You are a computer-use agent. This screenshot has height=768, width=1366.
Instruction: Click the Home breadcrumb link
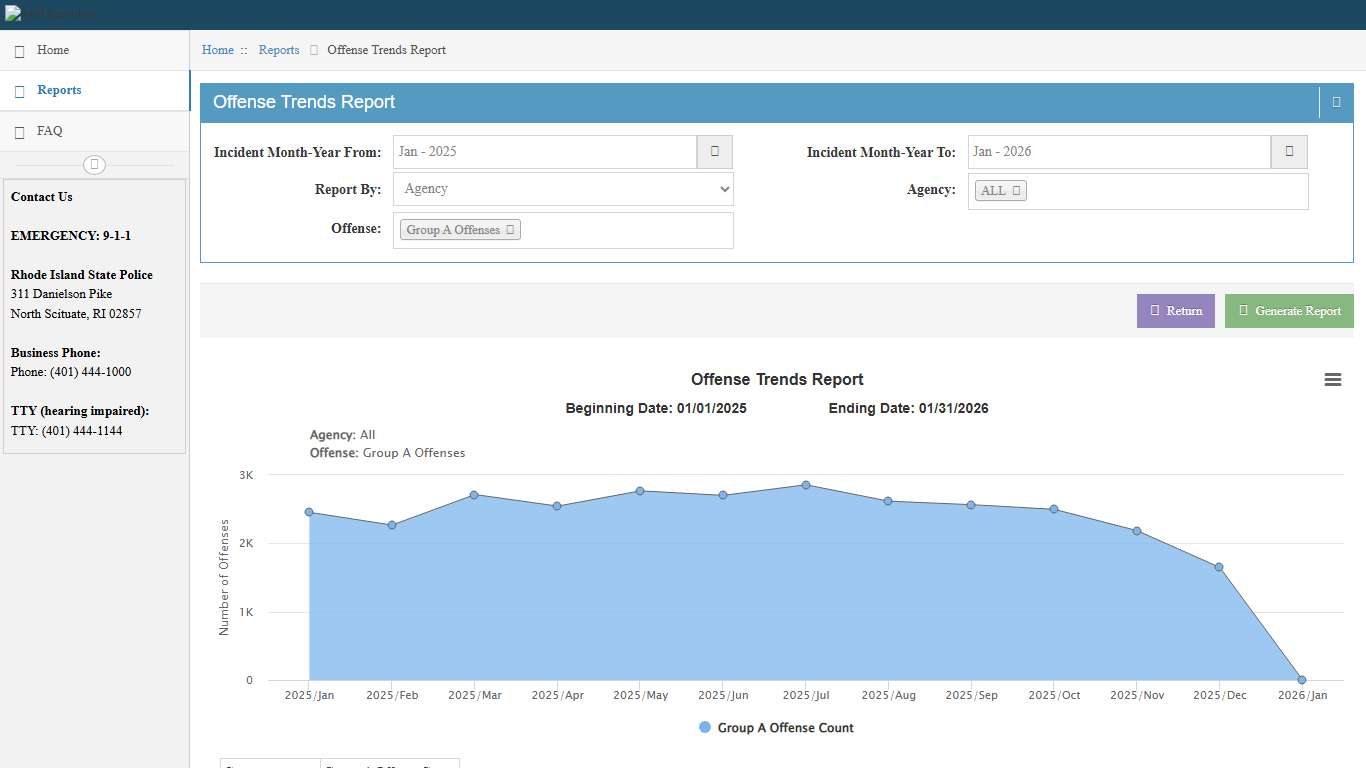click(x=217, y=50)
